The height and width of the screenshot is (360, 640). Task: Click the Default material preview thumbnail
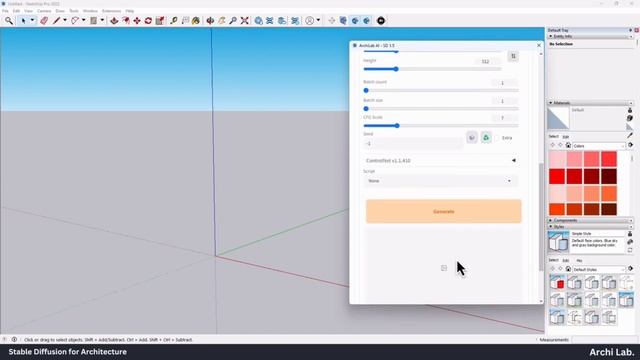click(558, 118)
